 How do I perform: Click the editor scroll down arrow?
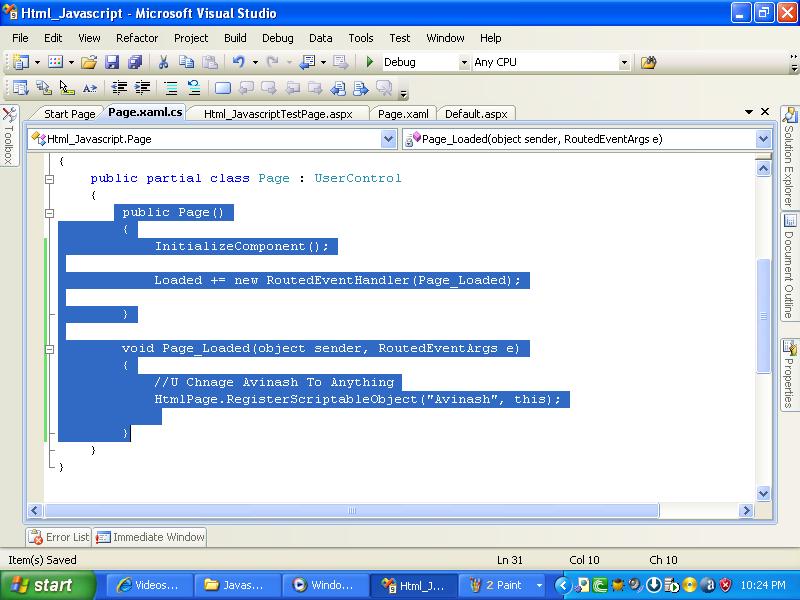point(763,493)
